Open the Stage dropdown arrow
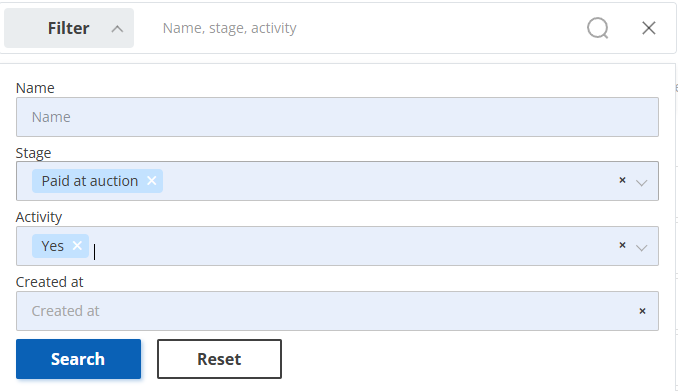Viewport: 678px width, 391px height. tap(641, 183)
